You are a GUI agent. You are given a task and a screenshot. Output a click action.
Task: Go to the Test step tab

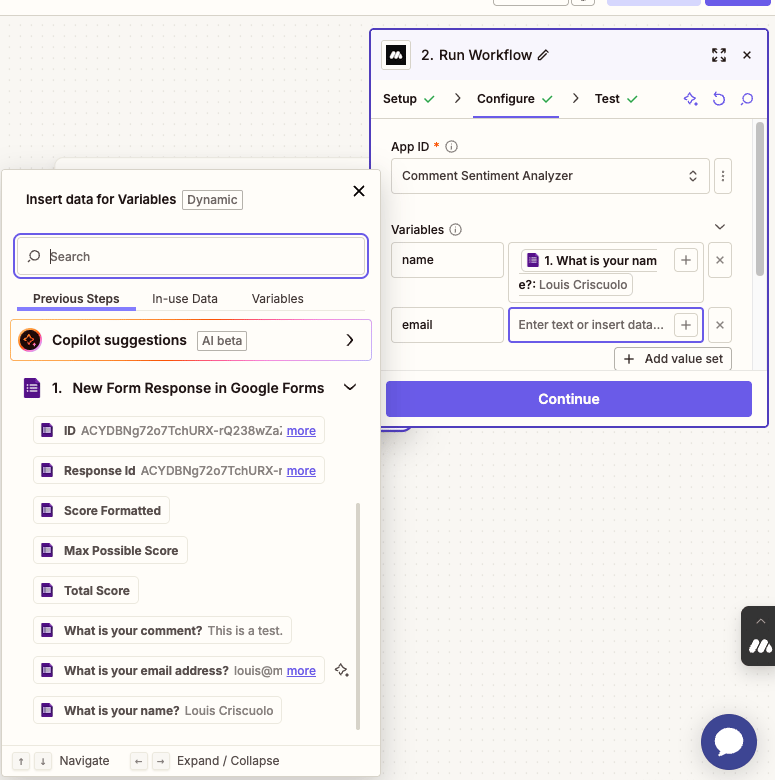click(616, 99)
